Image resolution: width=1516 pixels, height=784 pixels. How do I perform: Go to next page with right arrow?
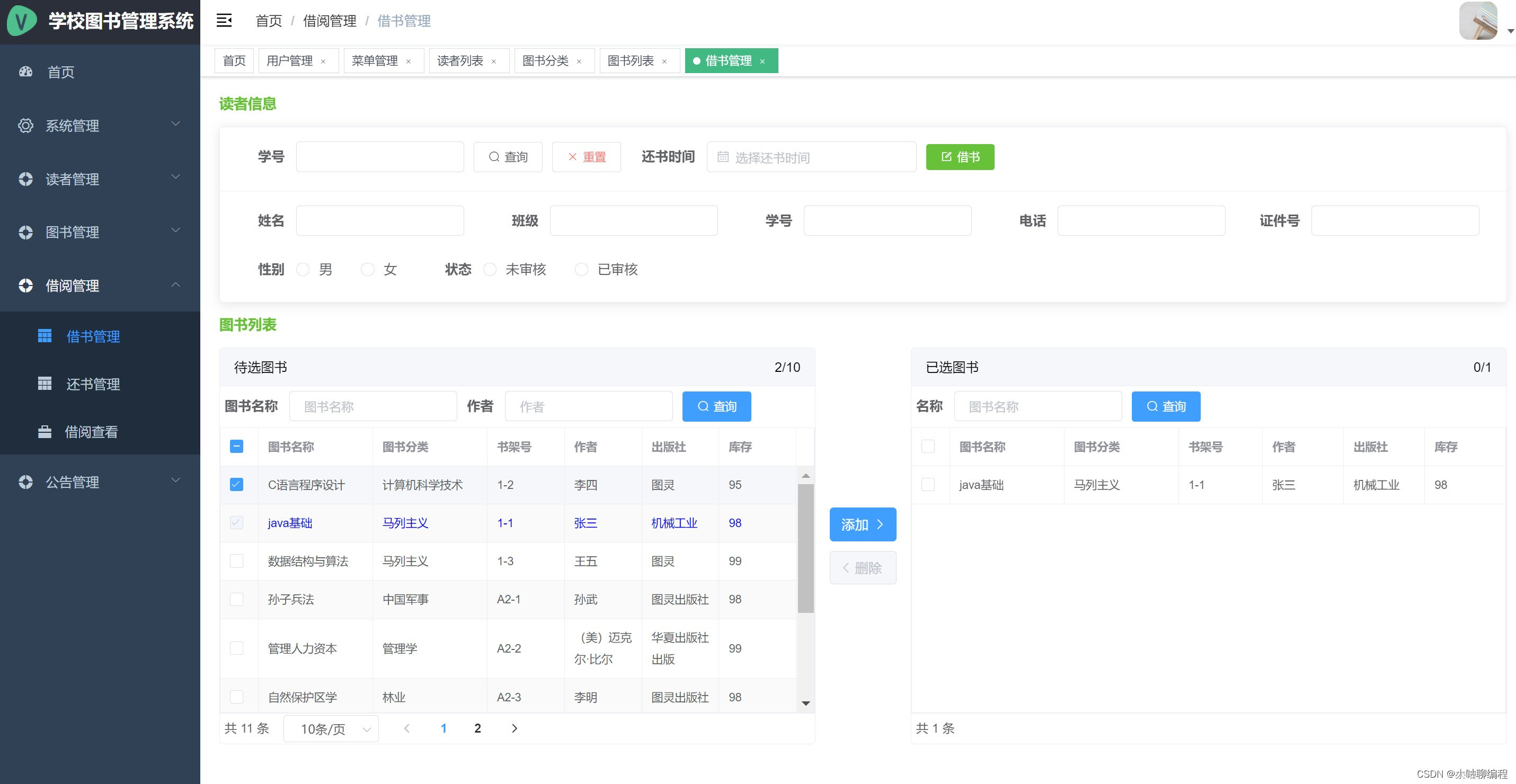515,728
